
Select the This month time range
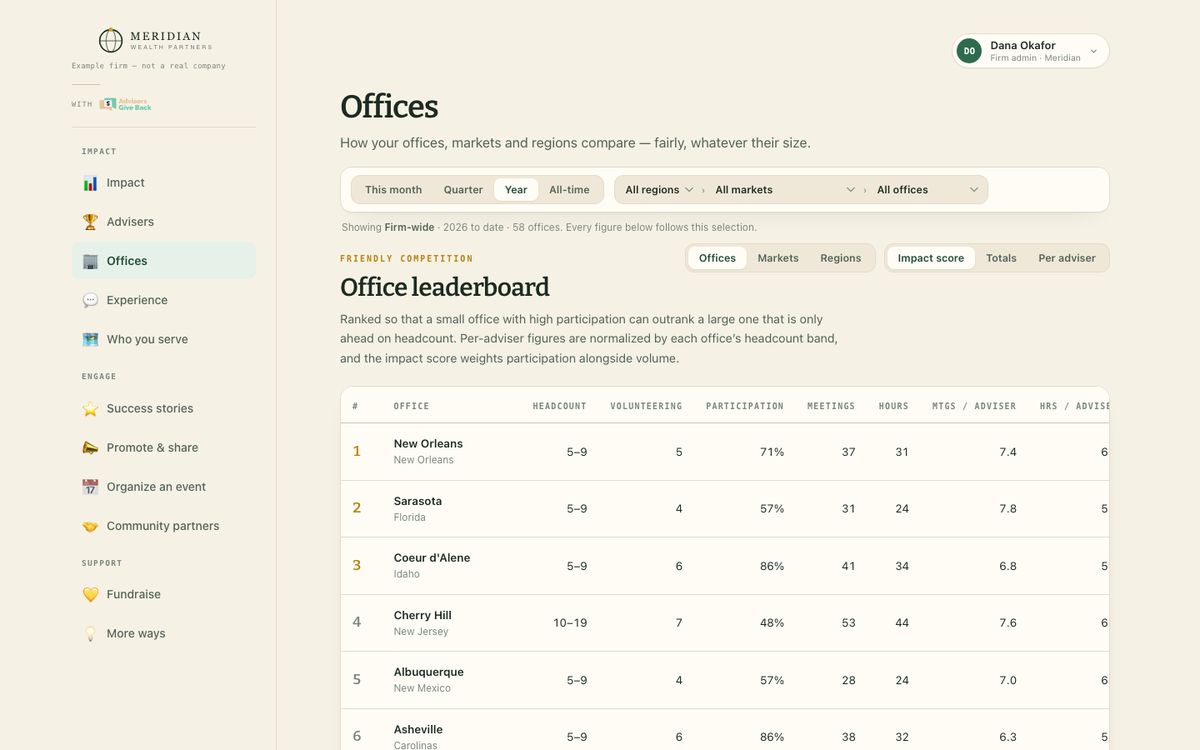tap(393, 190)
